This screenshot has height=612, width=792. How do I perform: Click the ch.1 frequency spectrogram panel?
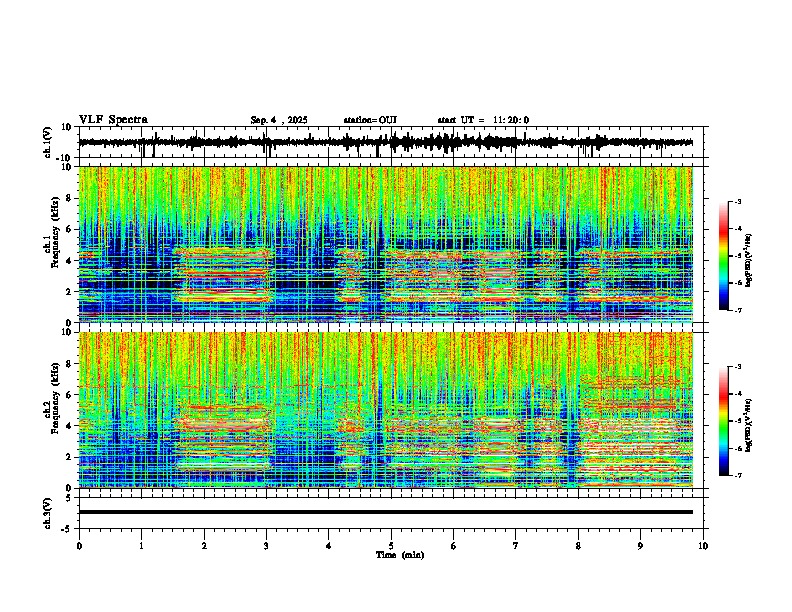coord(386,244)
